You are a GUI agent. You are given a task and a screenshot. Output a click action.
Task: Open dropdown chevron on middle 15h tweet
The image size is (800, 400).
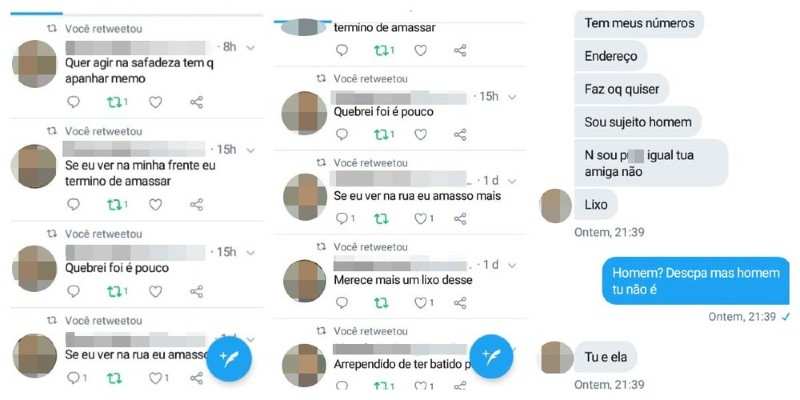(x=512, y=97)
